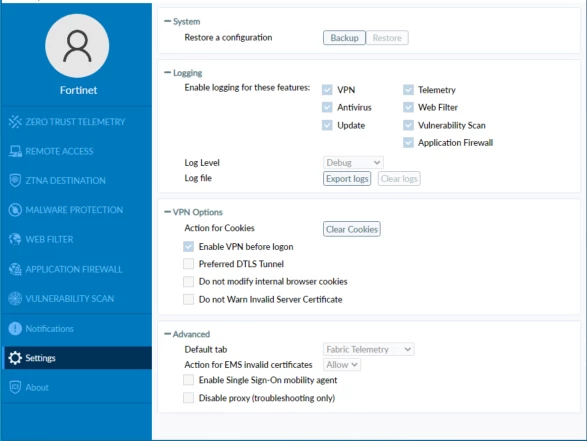
Task: Click the Clear logs button
Action: pyautogui.click(x=399, y=179)
